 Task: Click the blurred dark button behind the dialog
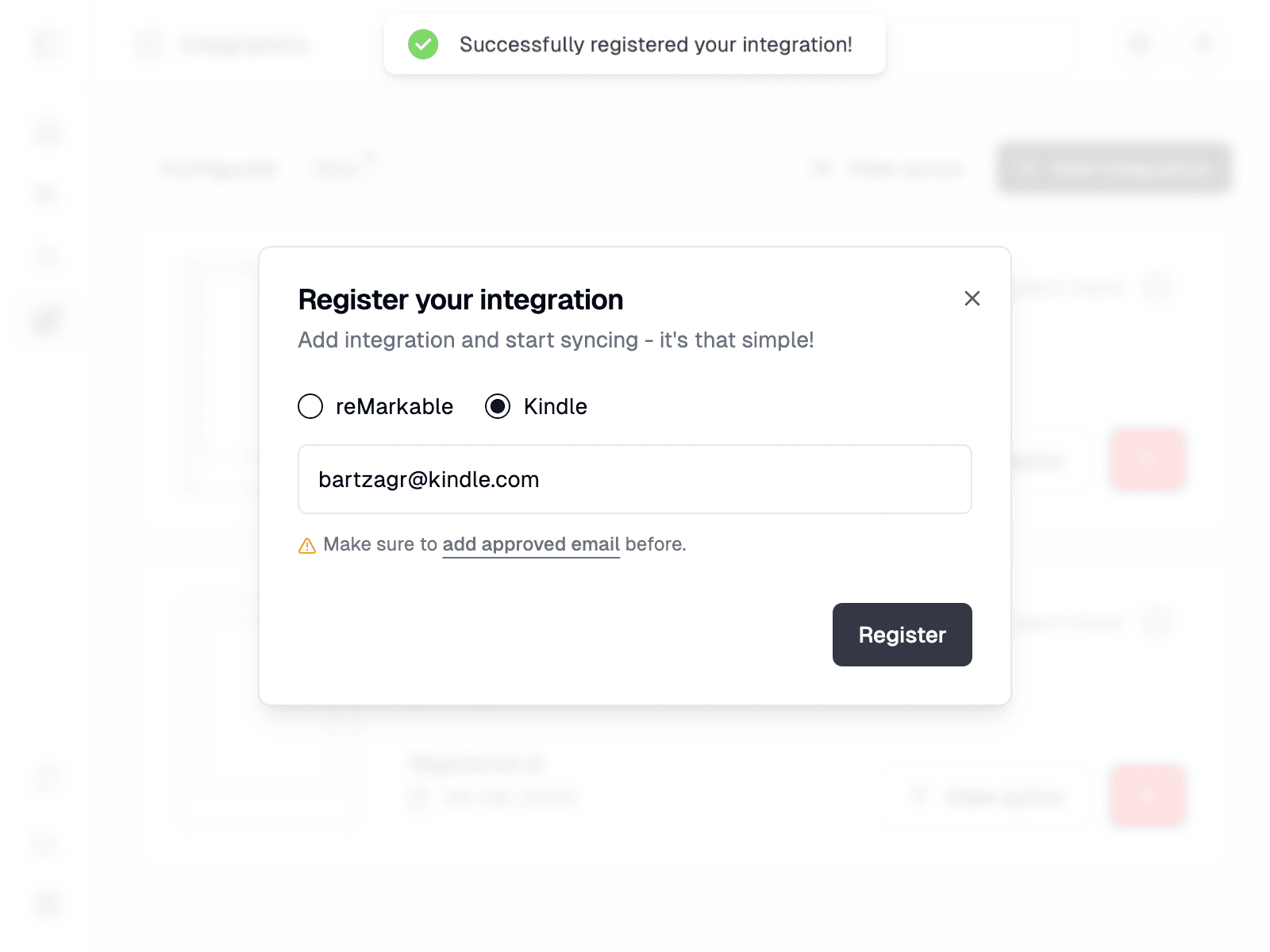tap(1114, 168)
